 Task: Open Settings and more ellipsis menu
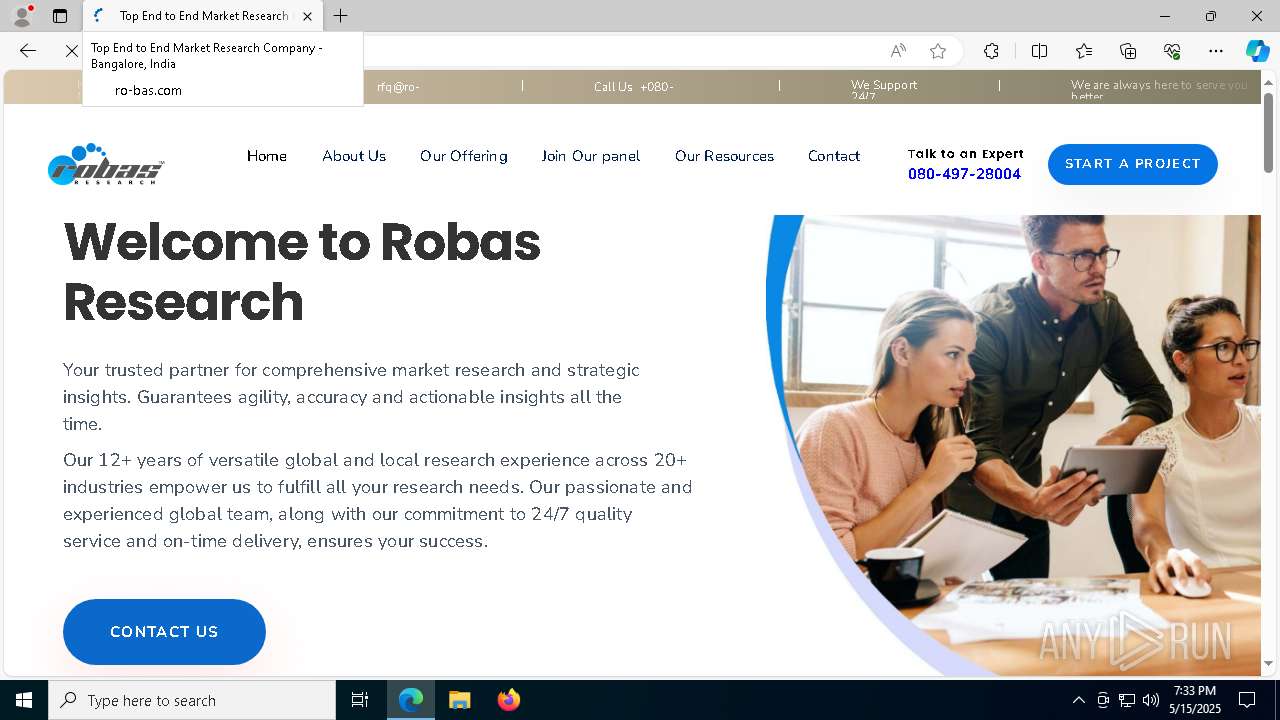point(1216,51)
